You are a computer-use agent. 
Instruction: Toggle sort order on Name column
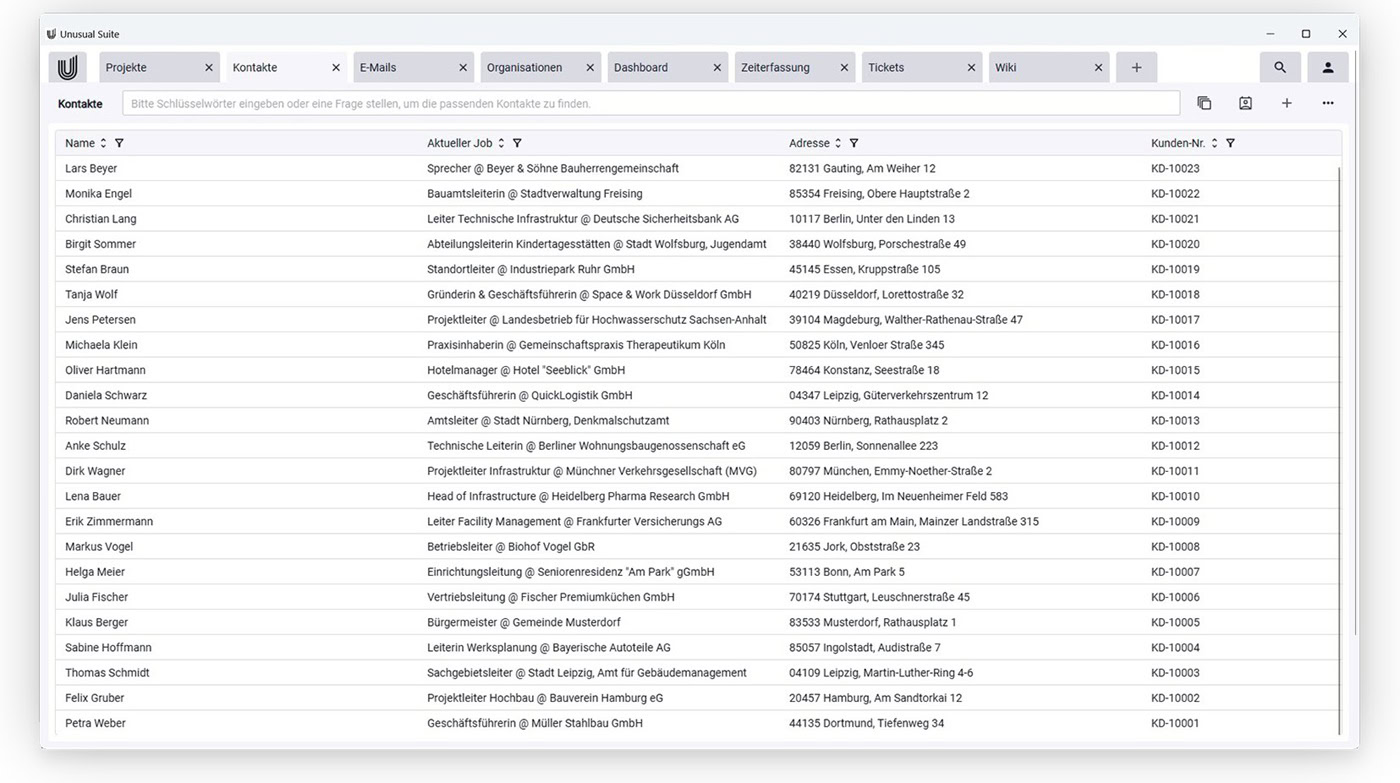coord(103,143)
